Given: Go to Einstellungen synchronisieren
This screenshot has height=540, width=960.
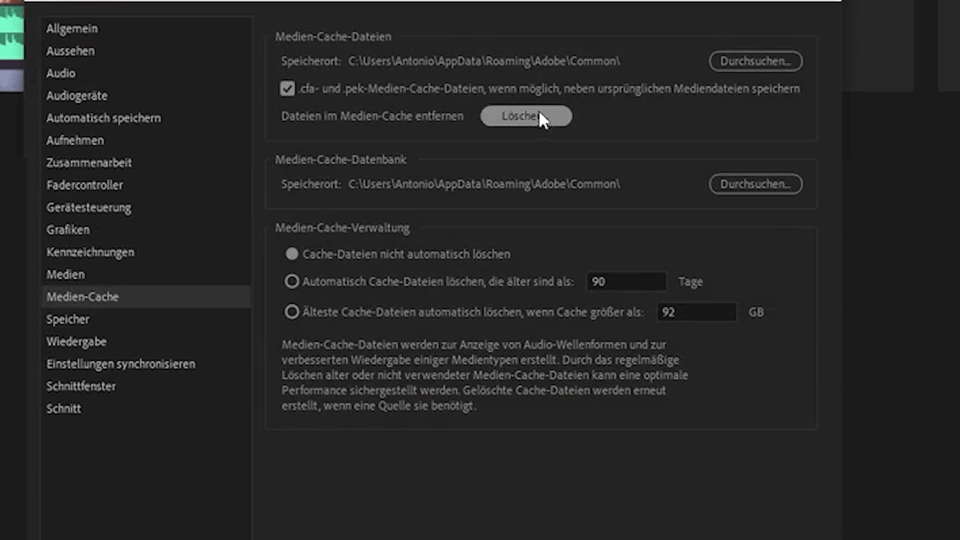Looking at the screenshot, I should (x=120, y=364).
